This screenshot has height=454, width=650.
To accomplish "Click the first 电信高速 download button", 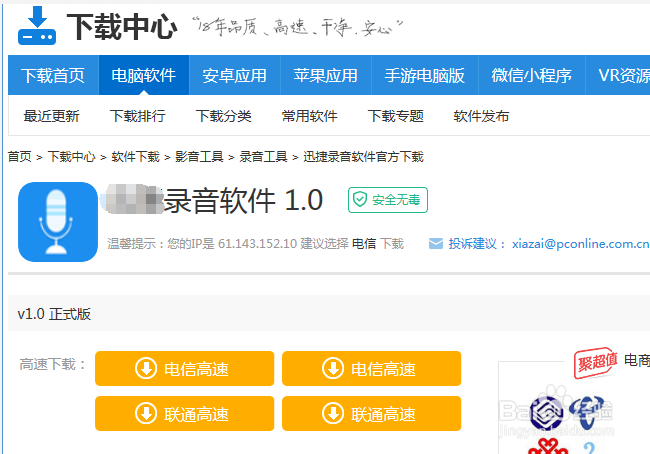I will 184,369.
